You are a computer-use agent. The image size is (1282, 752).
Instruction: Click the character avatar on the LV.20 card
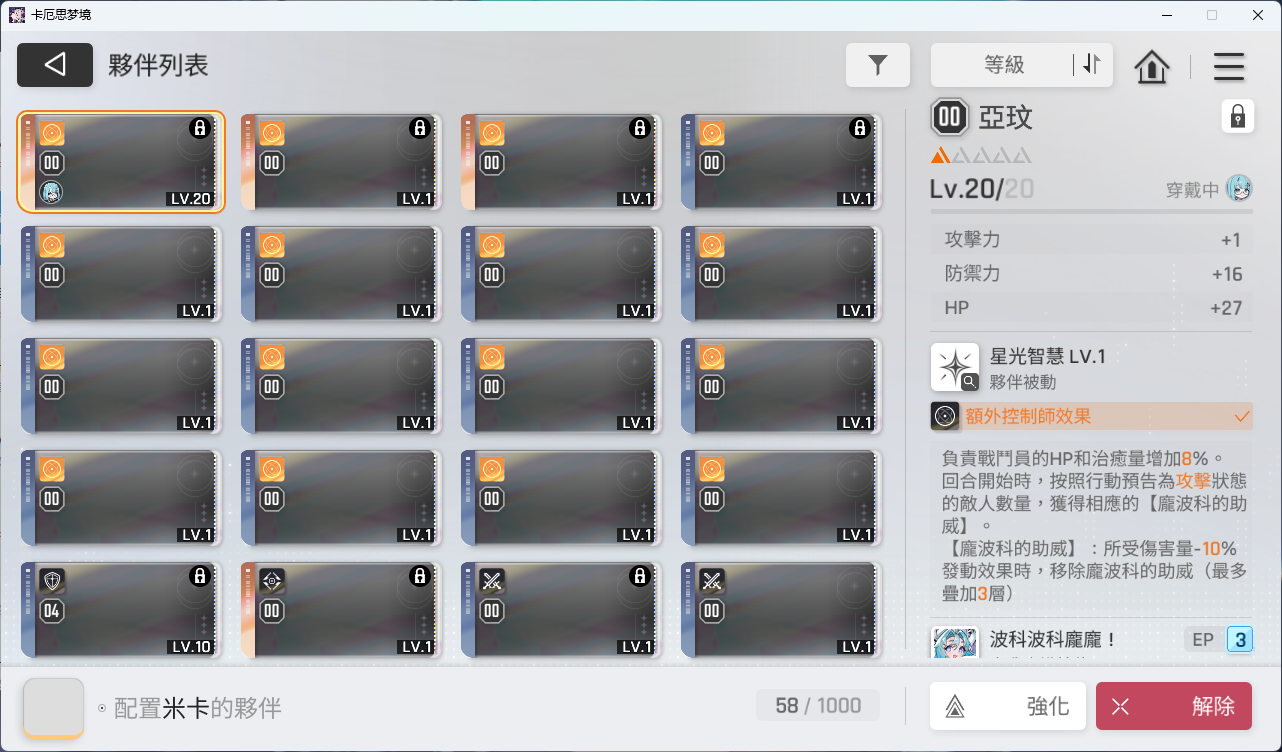51,192
